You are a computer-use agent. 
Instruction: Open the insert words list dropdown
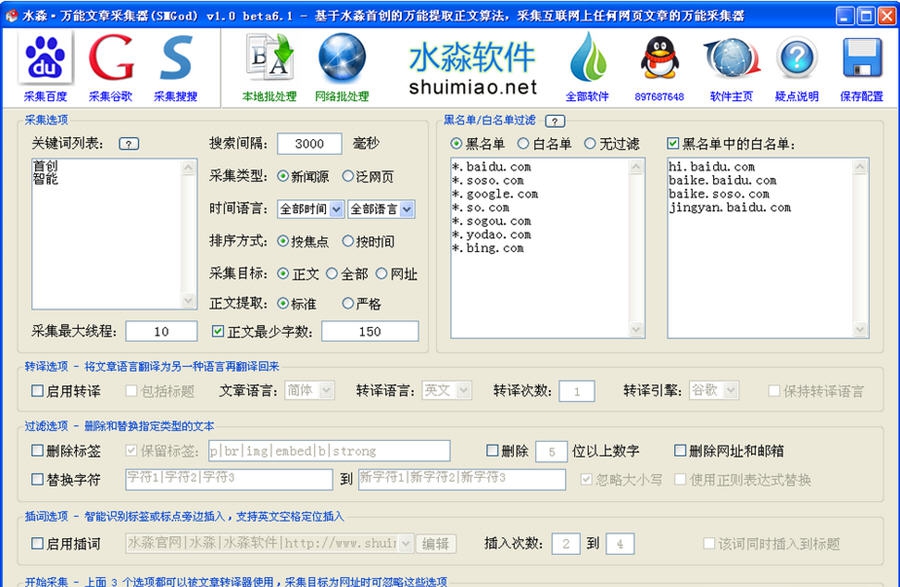coord(406,543)
